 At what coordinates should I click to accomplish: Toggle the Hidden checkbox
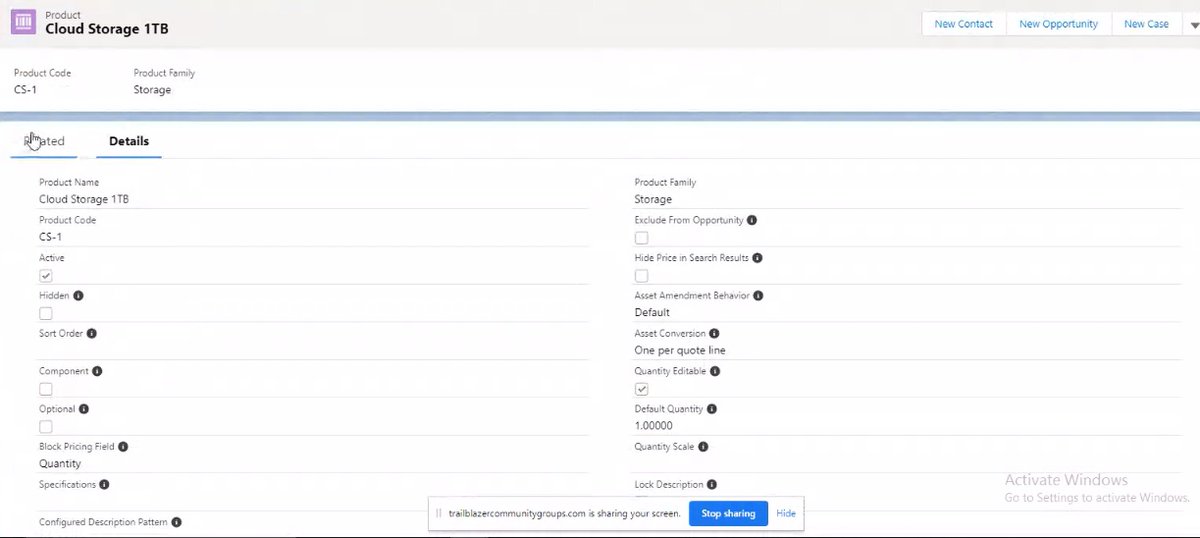click(x=46, y=314)
